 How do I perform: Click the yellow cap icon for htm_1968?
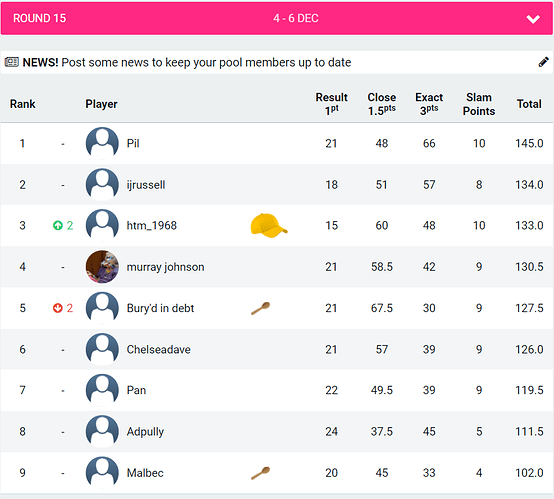click(269, 225)
